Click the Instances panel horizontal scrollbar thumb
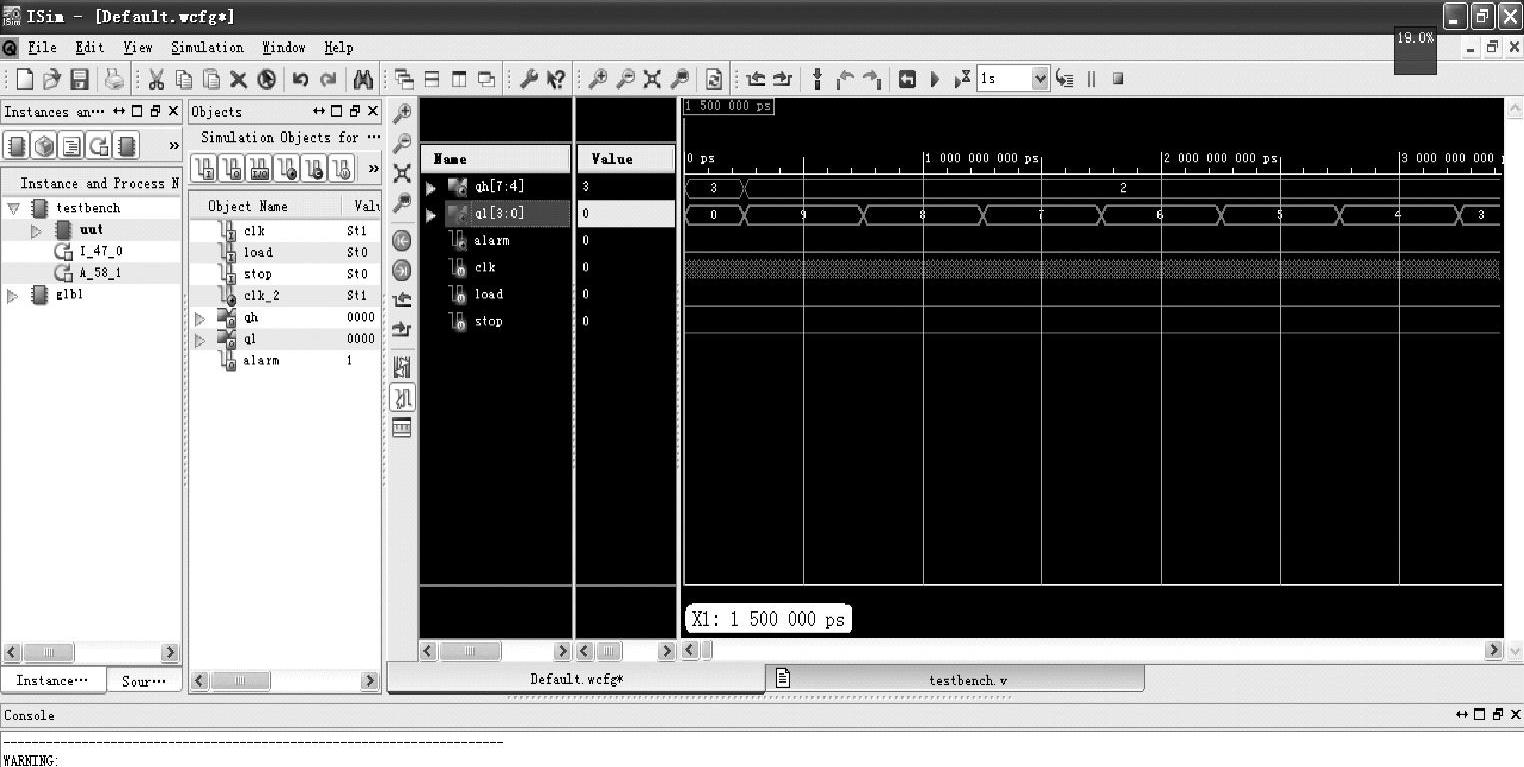1524x767 pixels. pos(49,653)
